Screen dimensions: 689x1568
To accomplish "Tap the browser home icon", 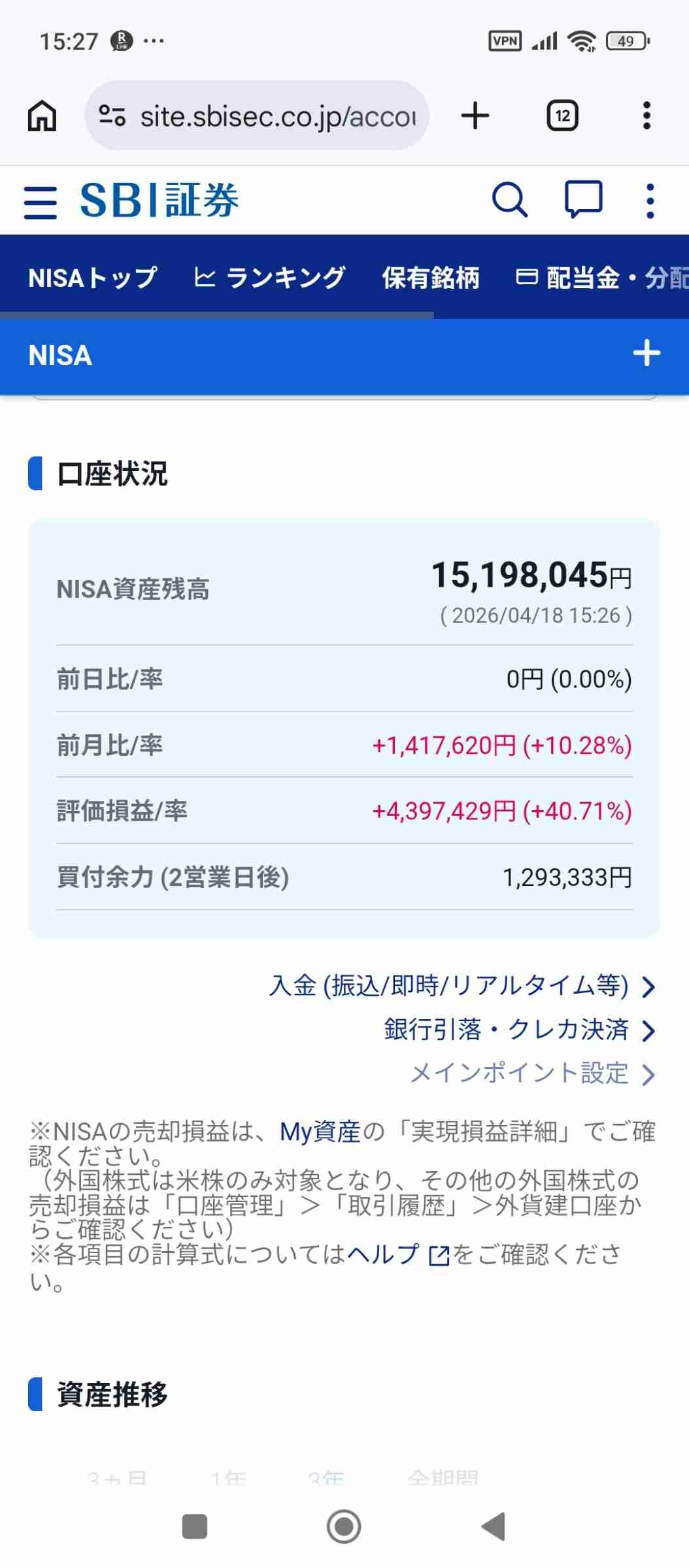I will point(42,116).
